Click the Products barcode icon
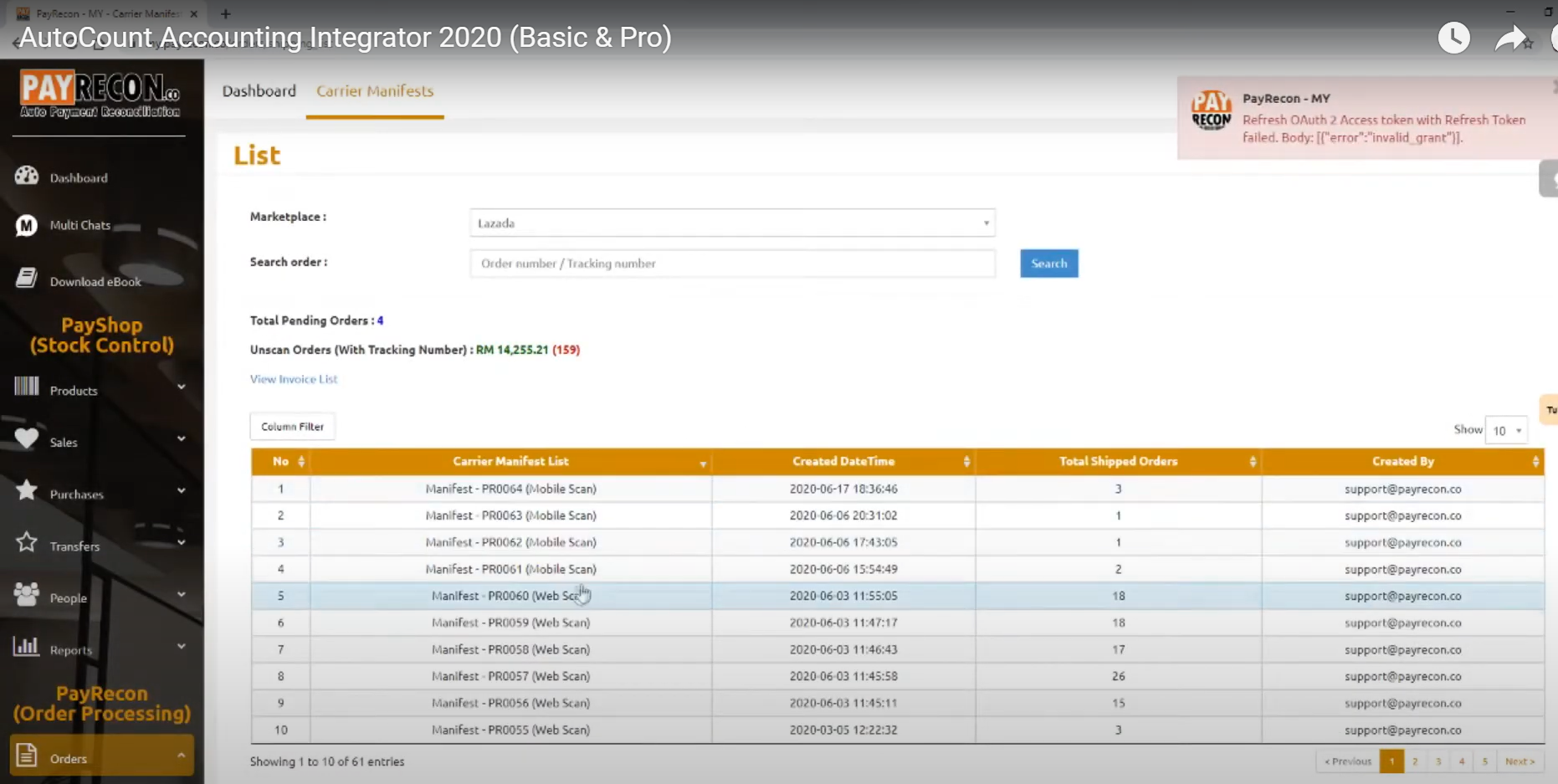The width and height of the screenshot is (1558, 784). pos(27,387)
